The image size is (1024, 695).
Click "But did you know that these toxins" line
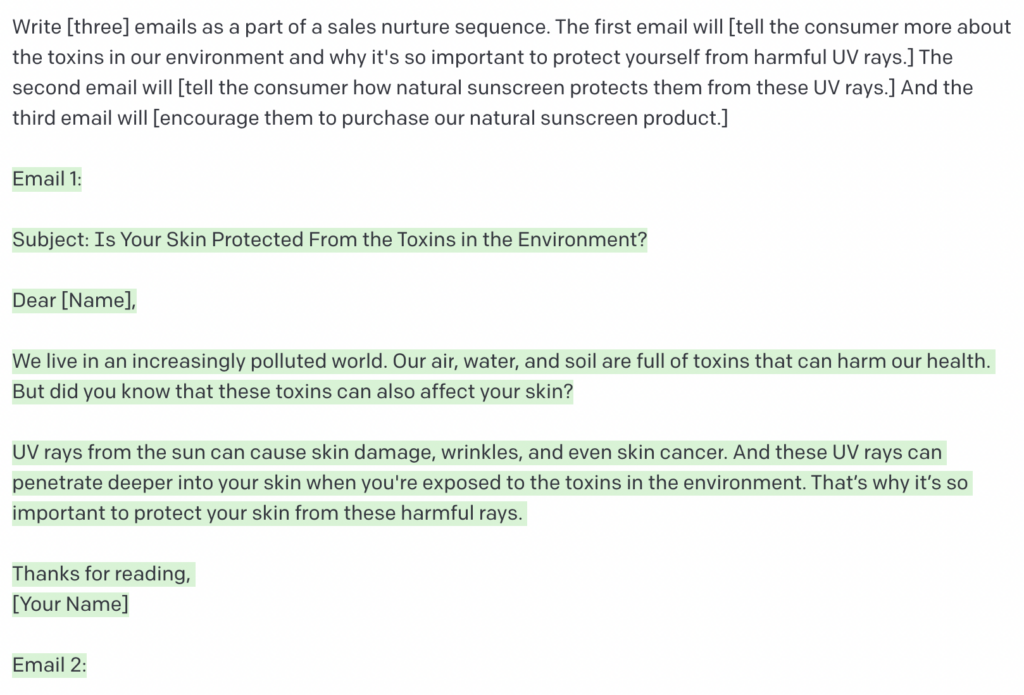(x=293, y=391)
